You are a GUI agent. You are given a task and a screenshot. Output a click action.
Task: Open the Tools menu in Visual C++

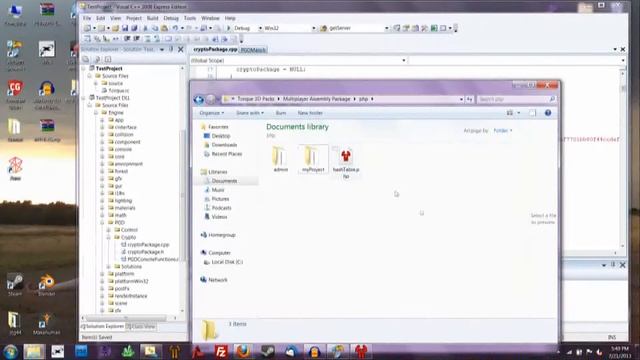190,18
